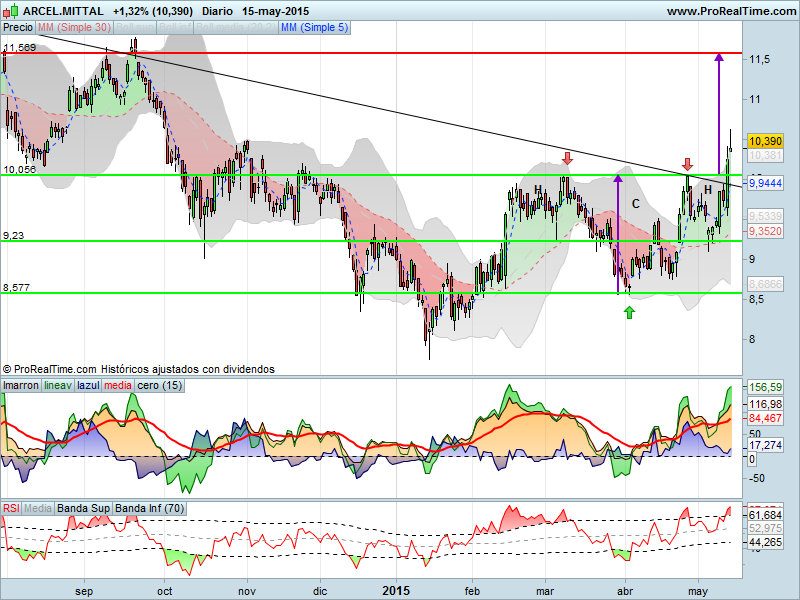Click the grey 52,975 RSI value tag
This screenshot has height=600, width=800.
pyautogui.click(x=765, y=529)
